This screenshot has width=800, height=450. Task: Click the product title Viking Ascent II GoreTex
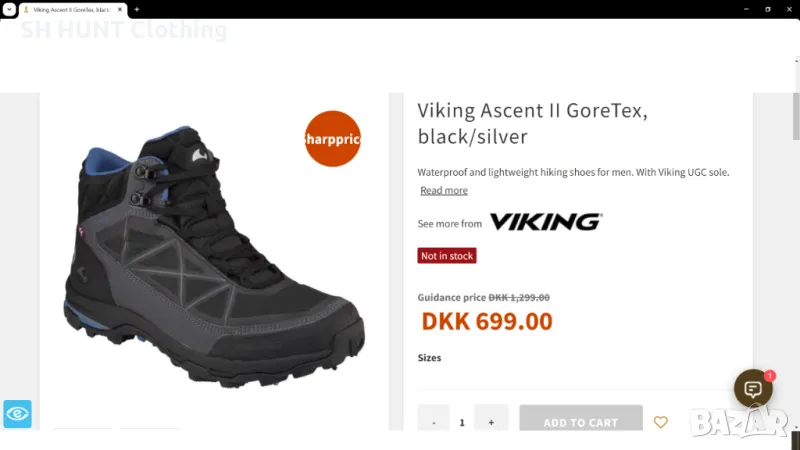(532, 123)
